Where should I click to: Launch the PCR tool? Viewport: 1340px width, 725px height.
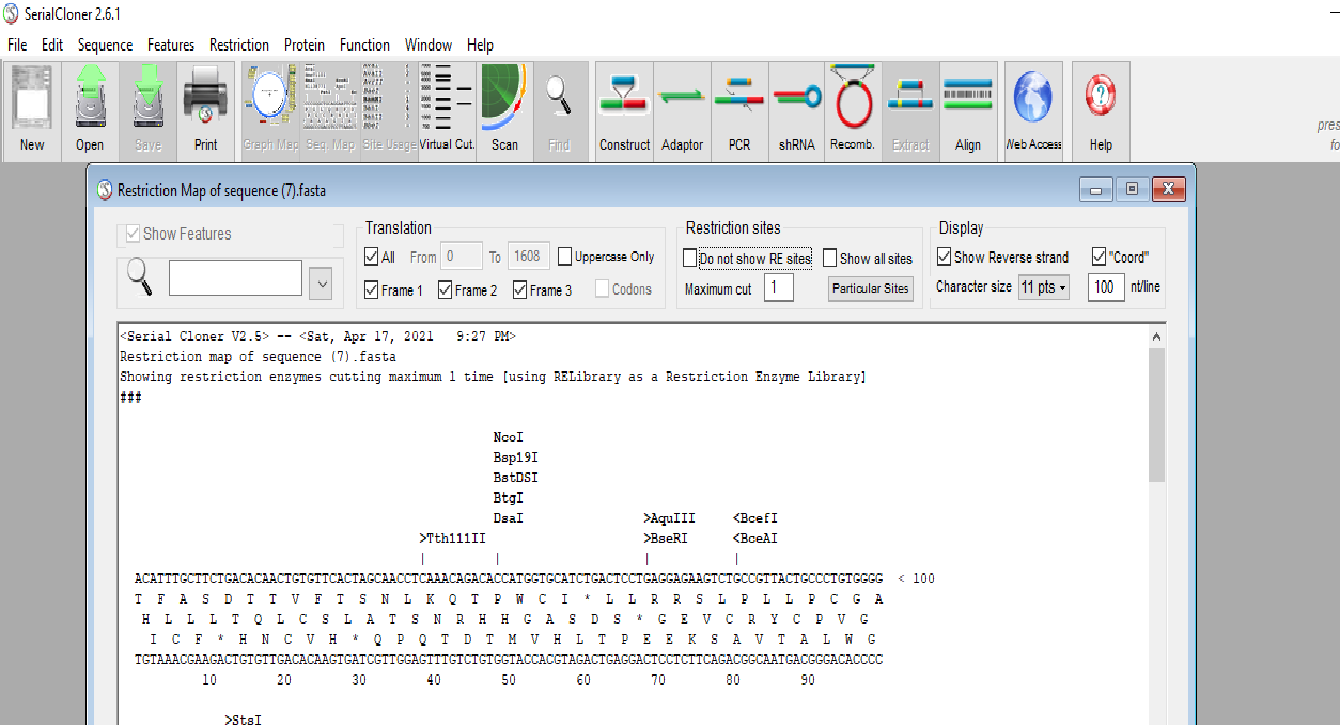(739, 110)
